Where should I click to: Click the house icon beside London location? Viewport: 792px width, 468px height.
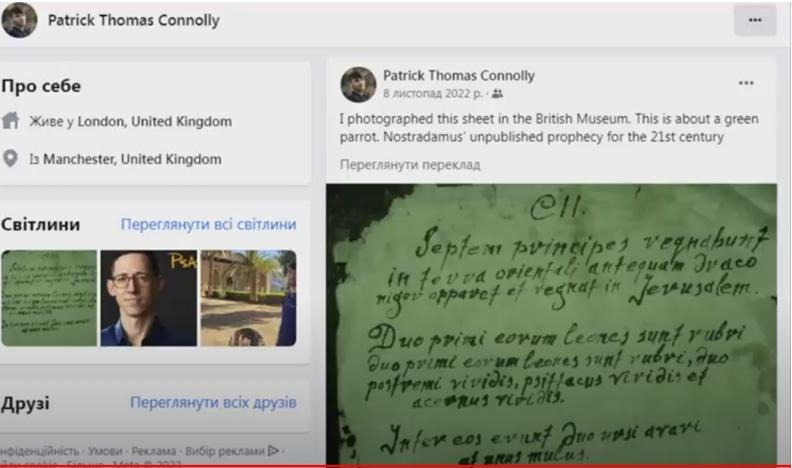pyautogui.click(x=11, y=121)
